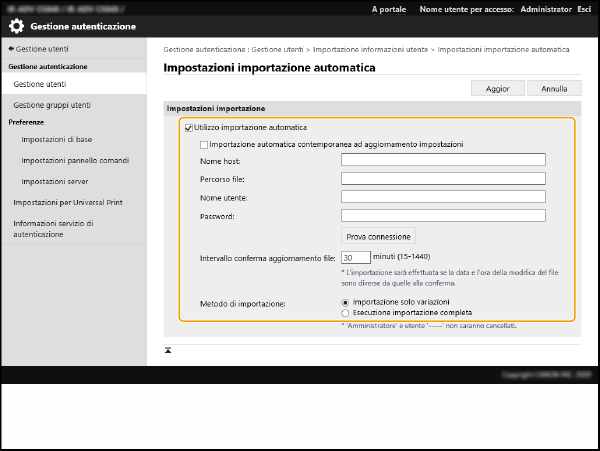Disable the Utilizzo importazione automatica checkbox
600x451 pixels.
pyautogui.click(x=188, y=128)
